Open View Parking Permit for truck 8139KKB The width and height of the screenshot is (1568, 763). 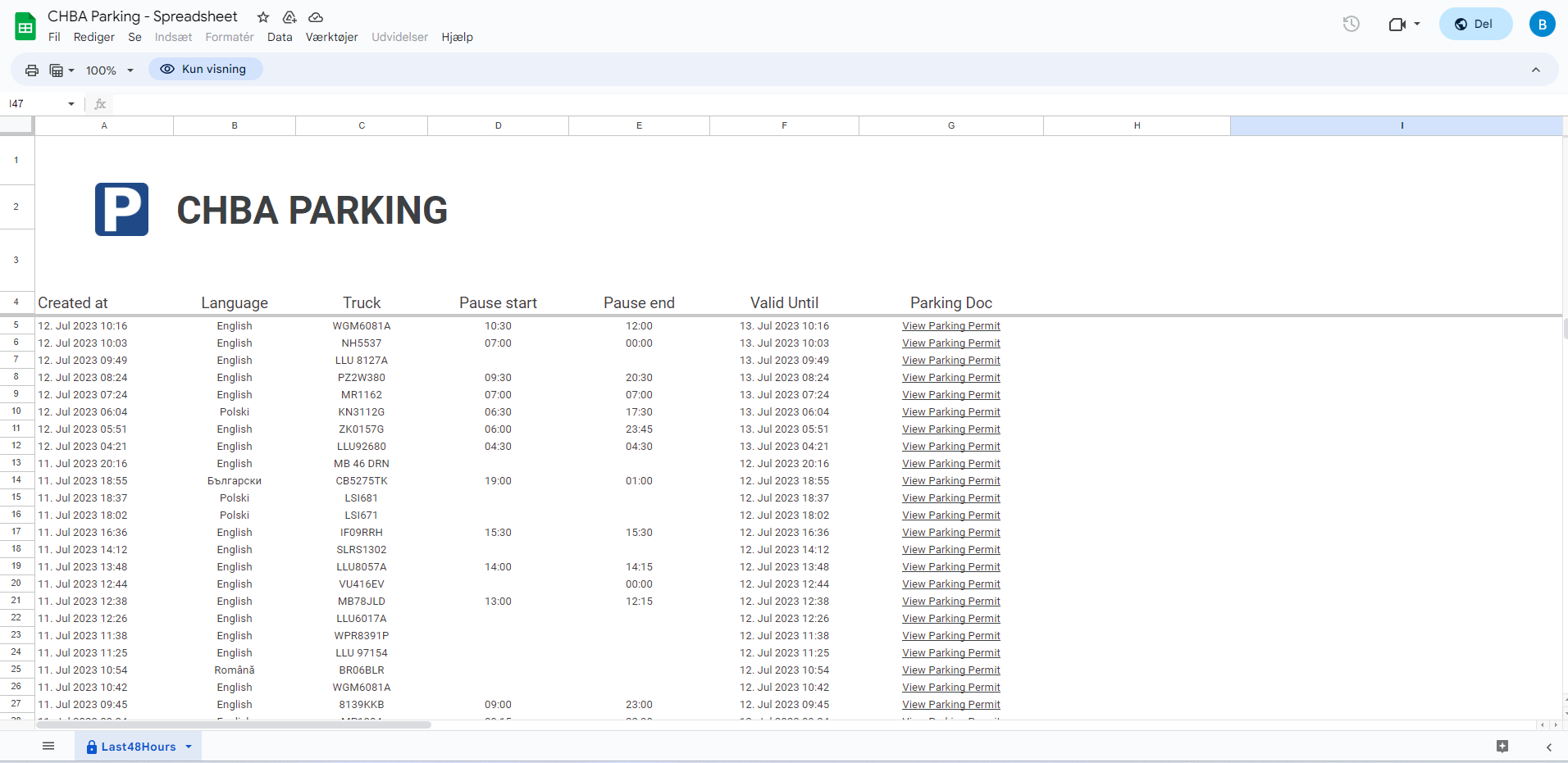click(x=951, y=705)
